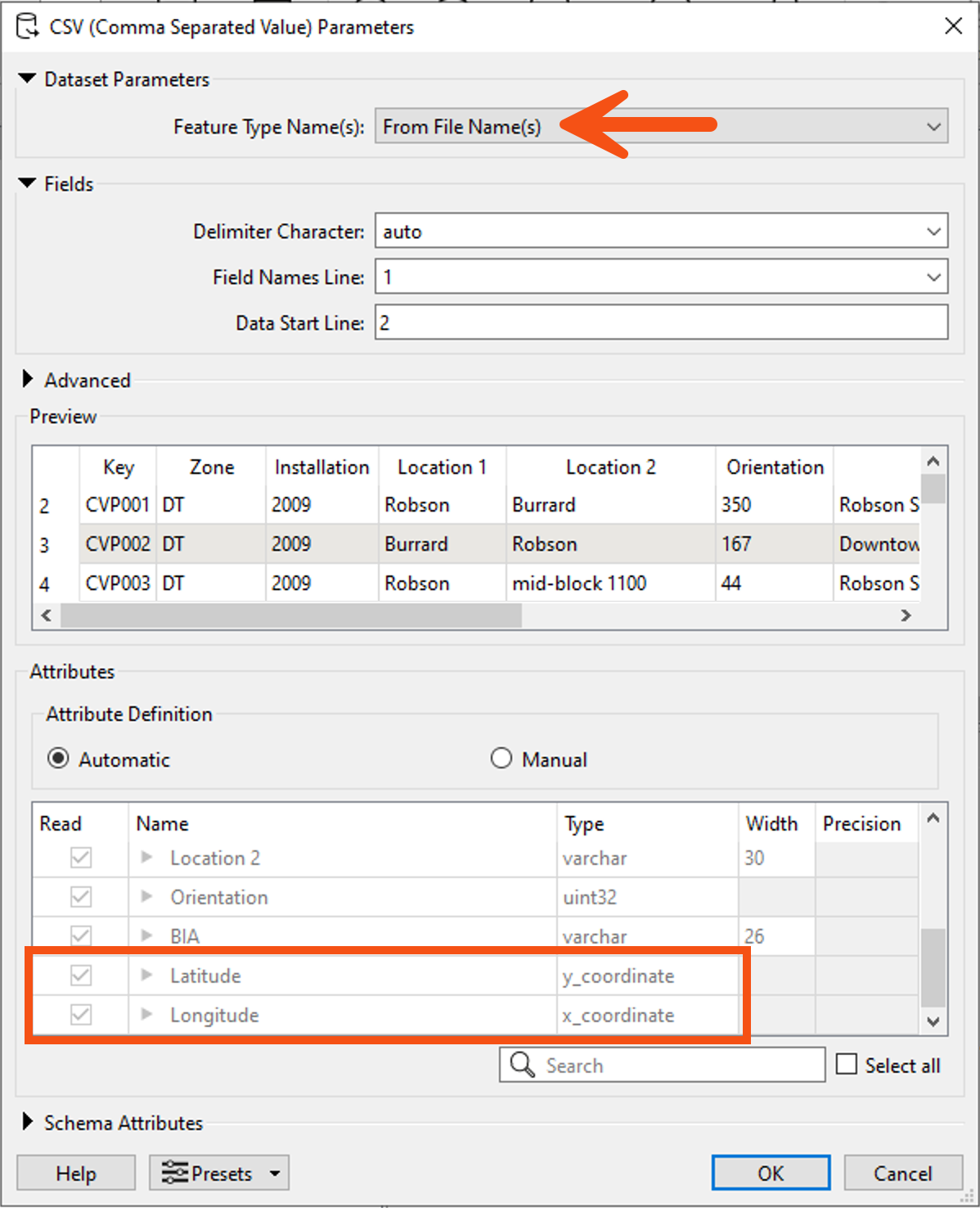Select the Manual attribute definition radio button
Screen dimensions: 980x1208
pyautogui.click(x=501, y=758)
